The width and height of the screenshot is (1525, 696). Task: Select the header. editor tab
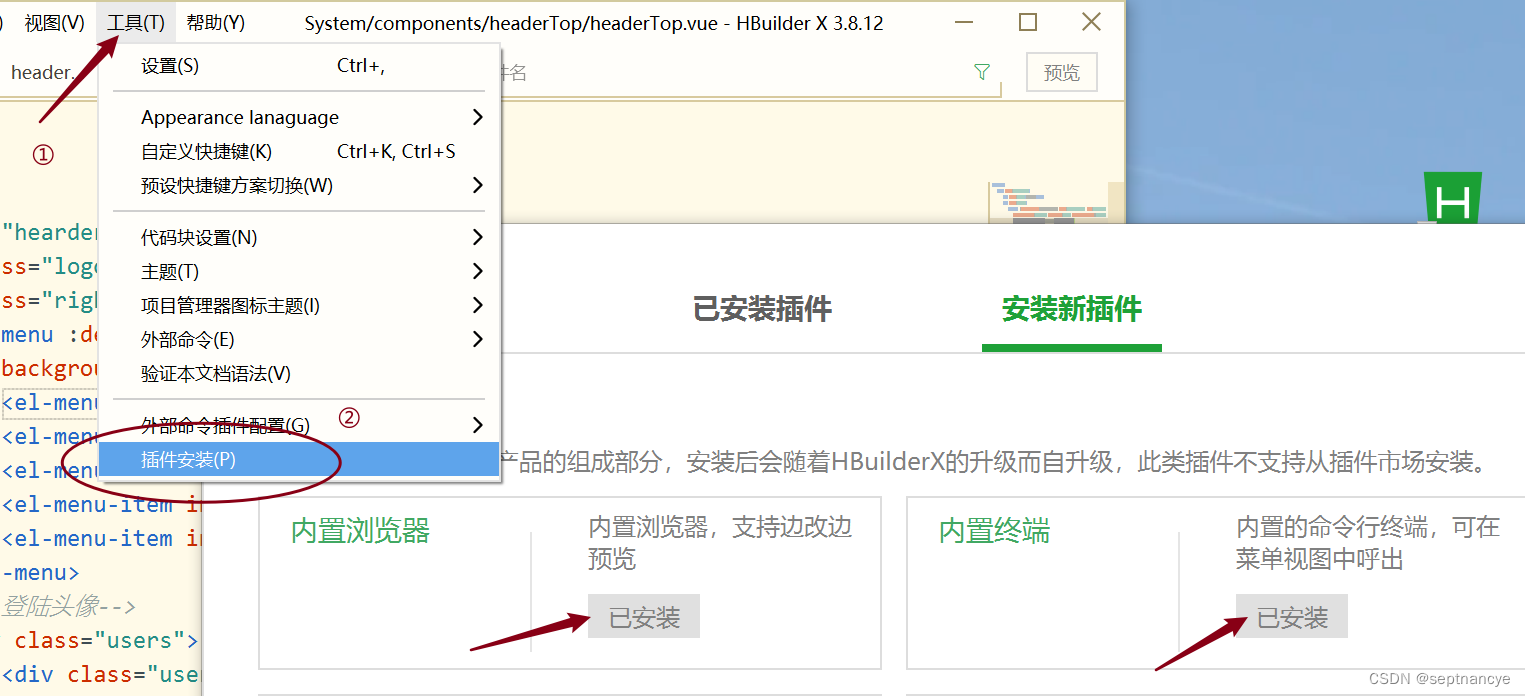[x=42, y=72]
